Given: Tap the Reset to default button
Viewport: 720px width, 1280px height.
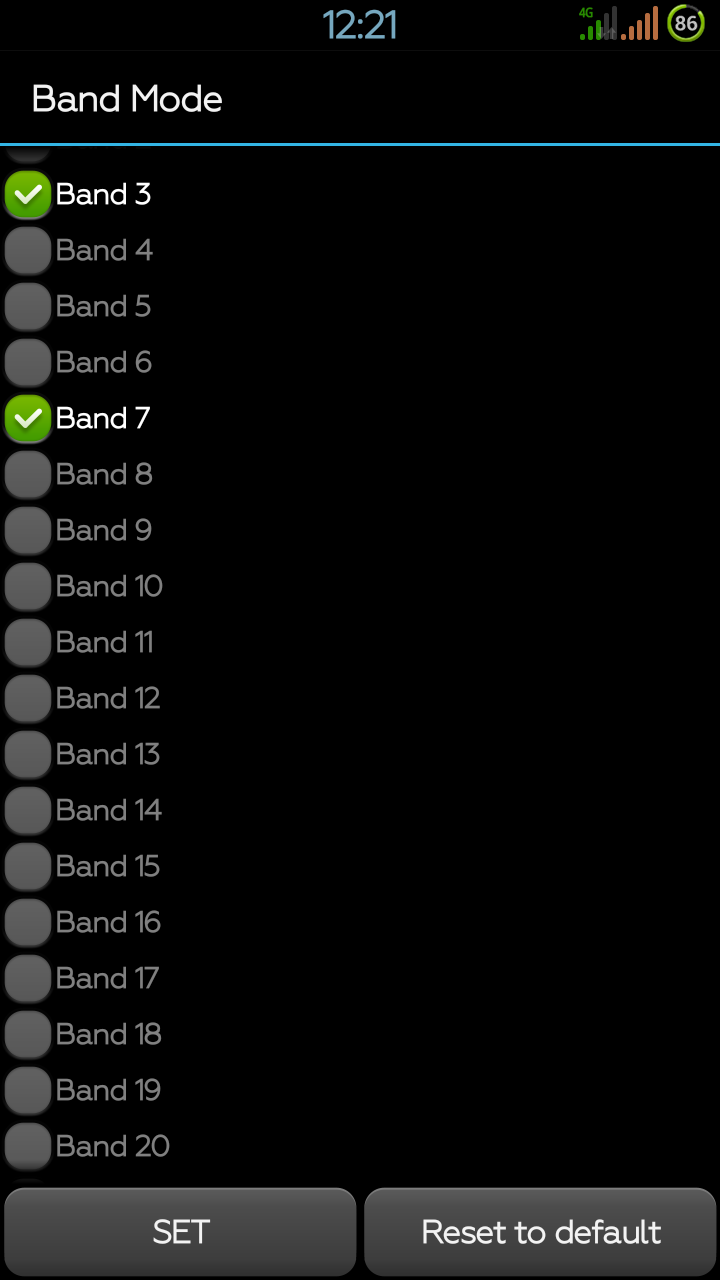Looking at the screenshot, I should tap(541, 1232).
